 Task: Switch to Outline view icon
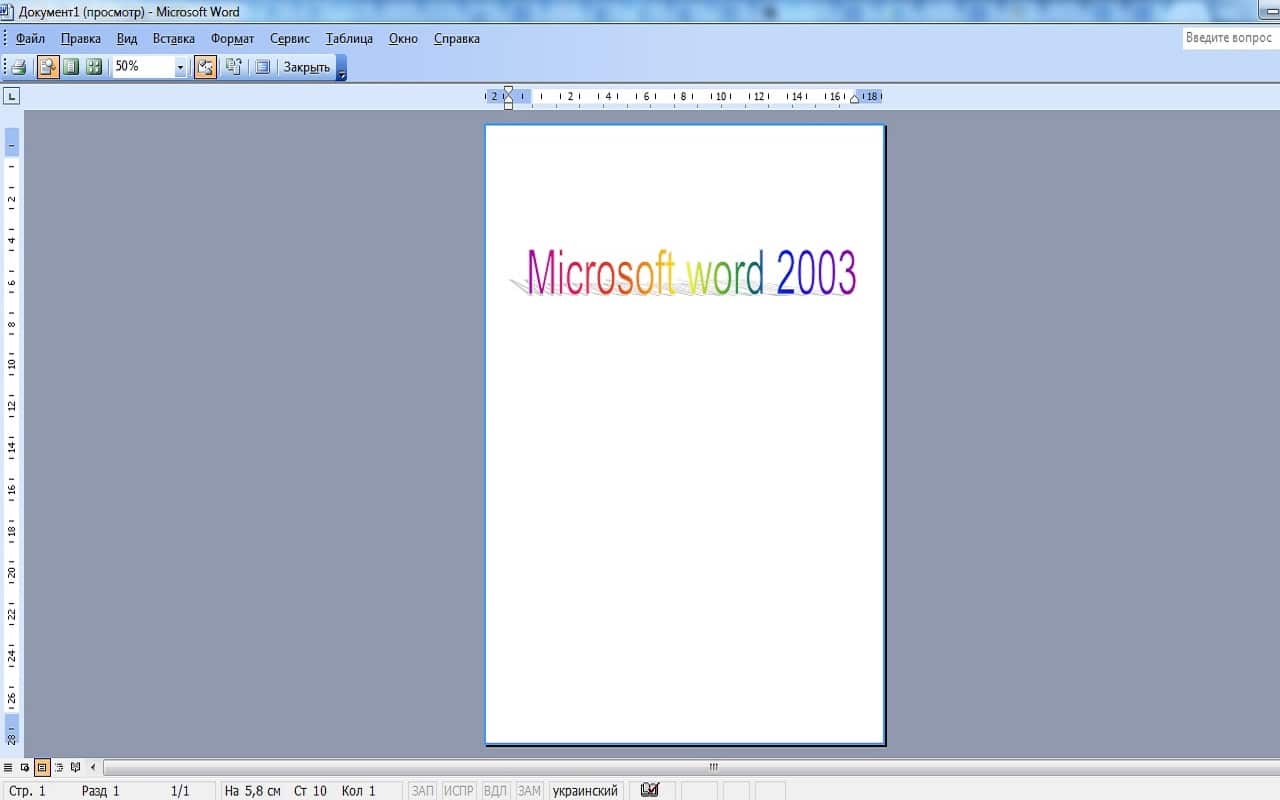[x=58, y=767]
